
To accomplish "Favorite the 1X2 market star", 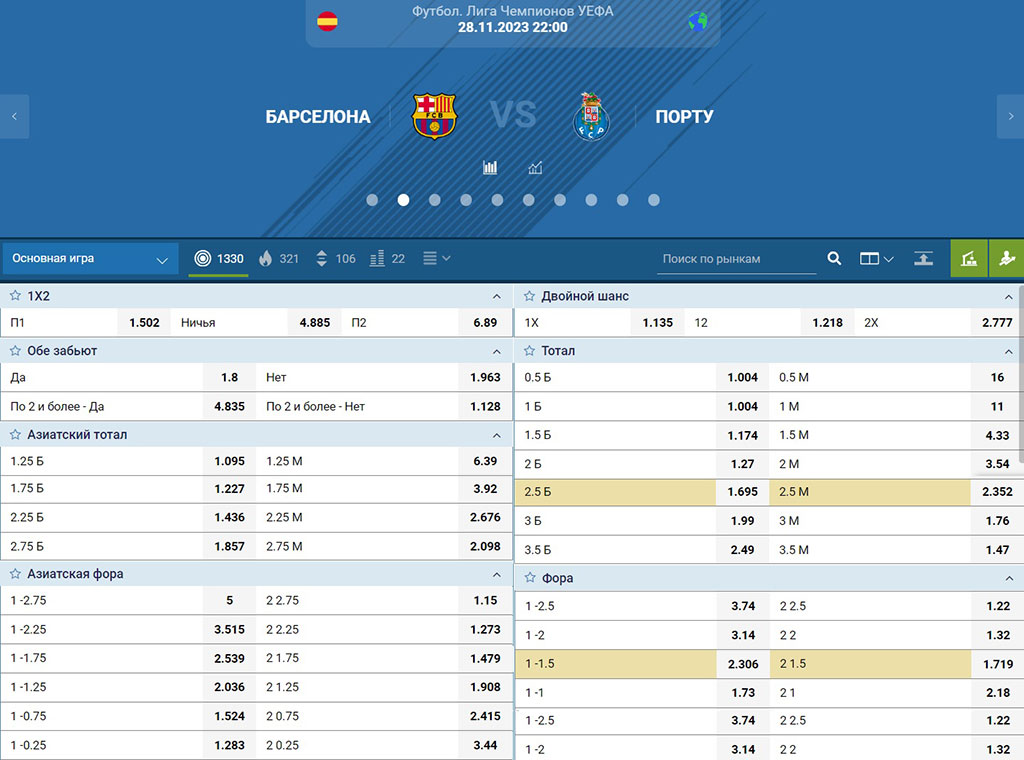I will 16,296.
